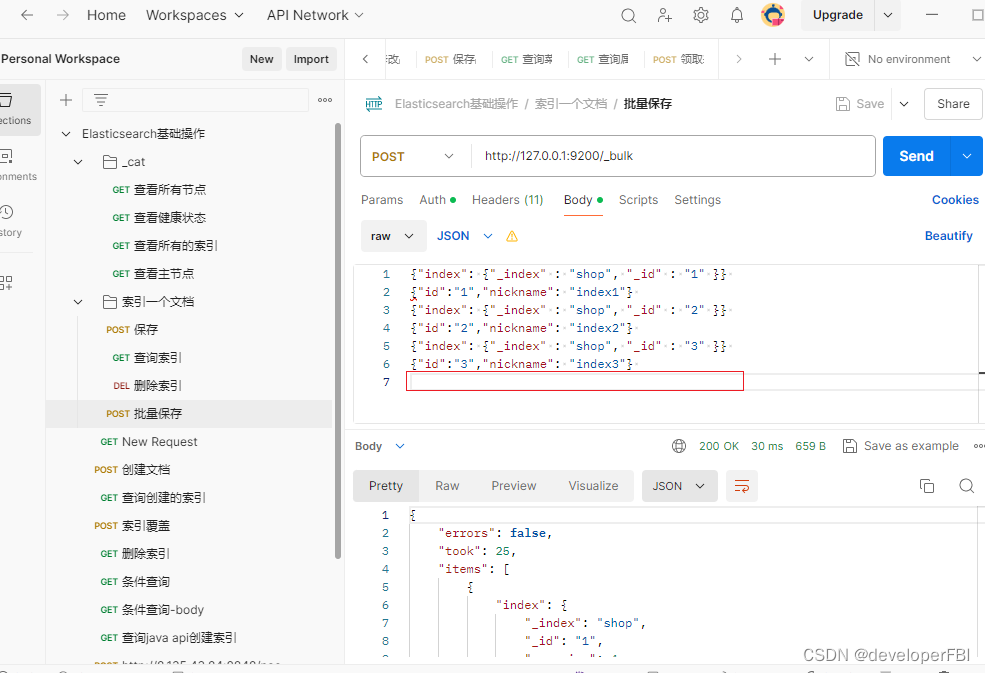Search within the response body
This screenshot has height=673, width=985.
coord(967,486)
